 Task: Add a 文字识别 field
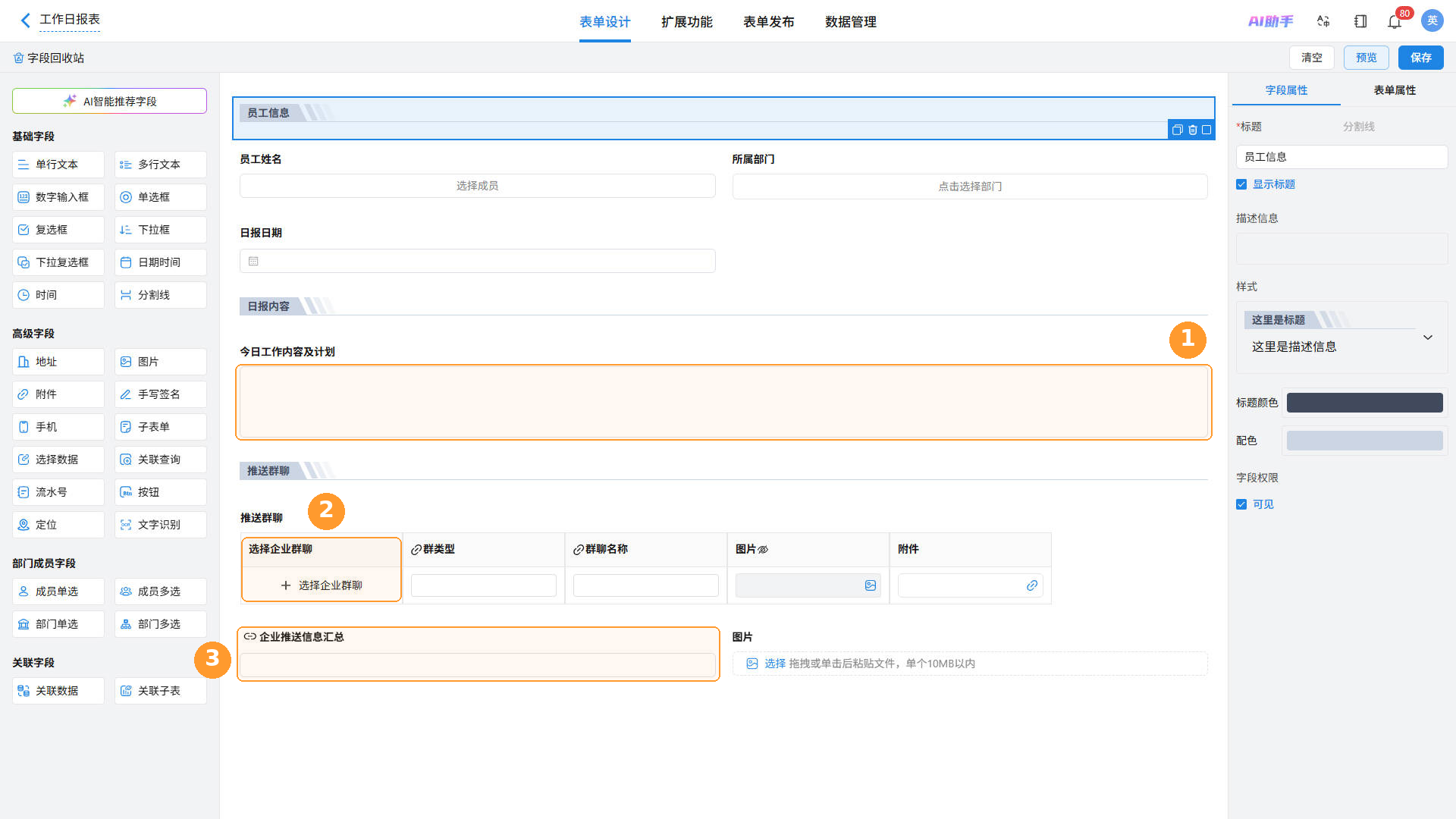161,525
